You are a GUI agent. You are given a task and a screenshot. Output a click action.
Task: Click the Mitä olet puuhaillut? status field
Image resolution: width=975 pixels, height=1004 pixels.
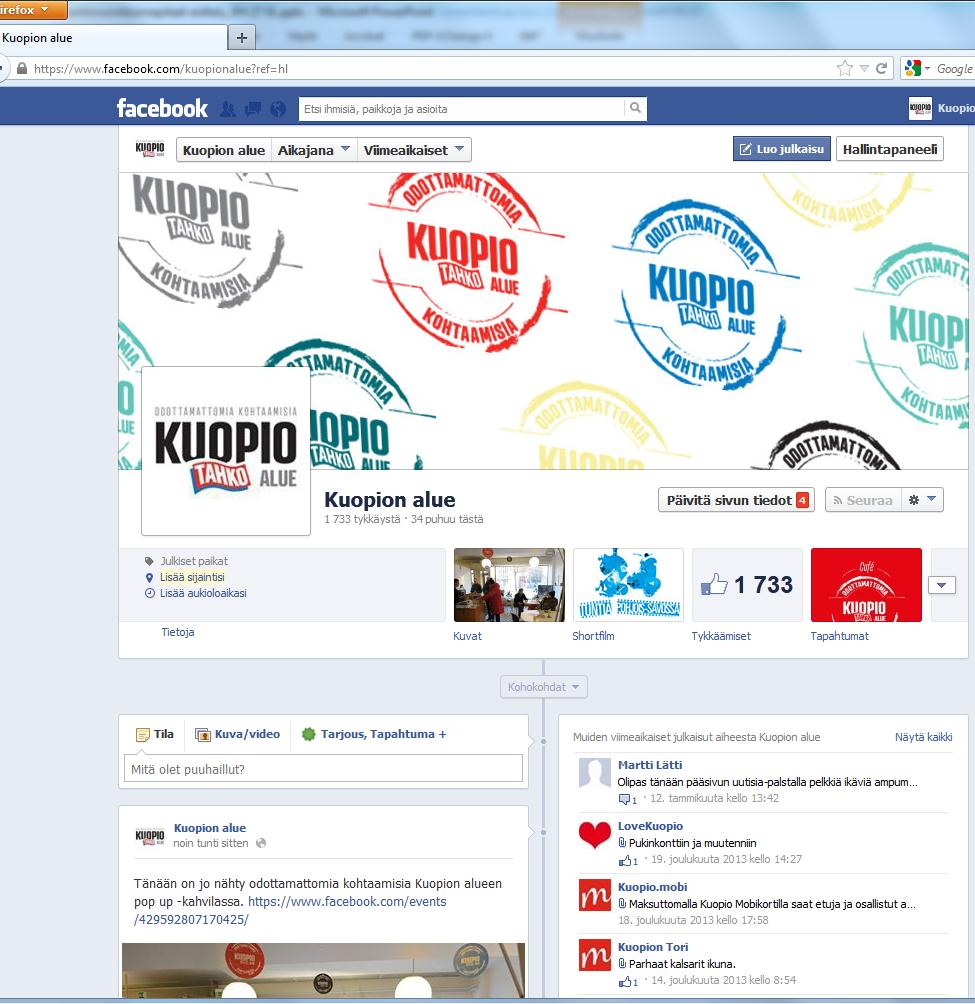point(323,769)
